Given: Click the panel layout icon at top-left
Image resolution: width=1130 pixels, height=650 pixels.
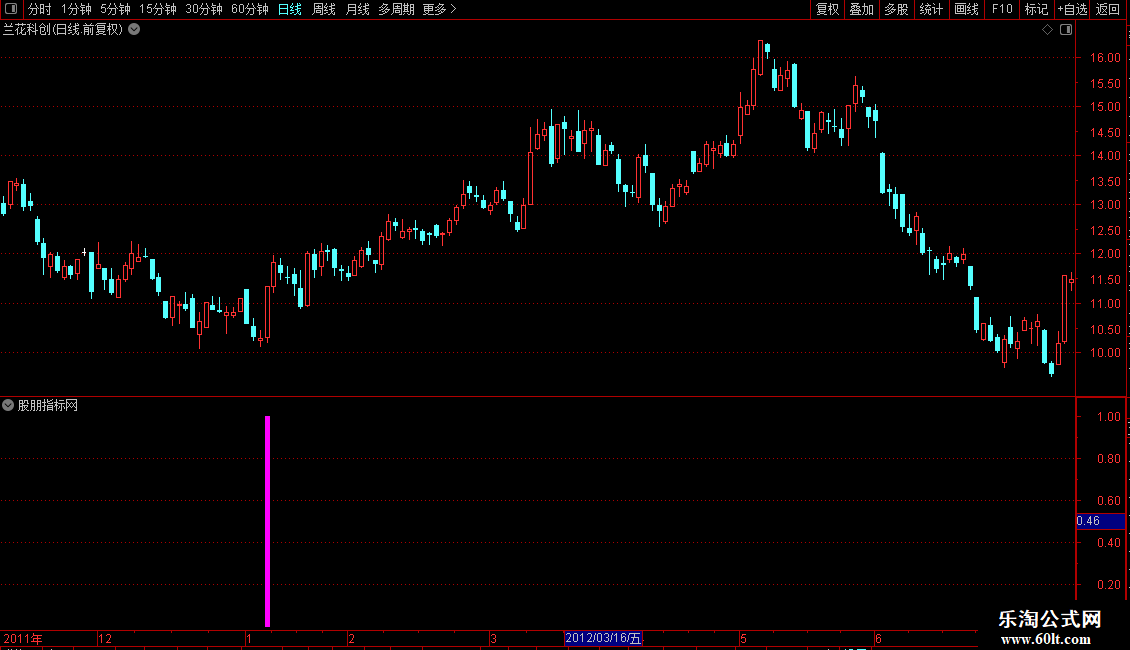Looking at the screenshot, I should (x=11, y=9).
